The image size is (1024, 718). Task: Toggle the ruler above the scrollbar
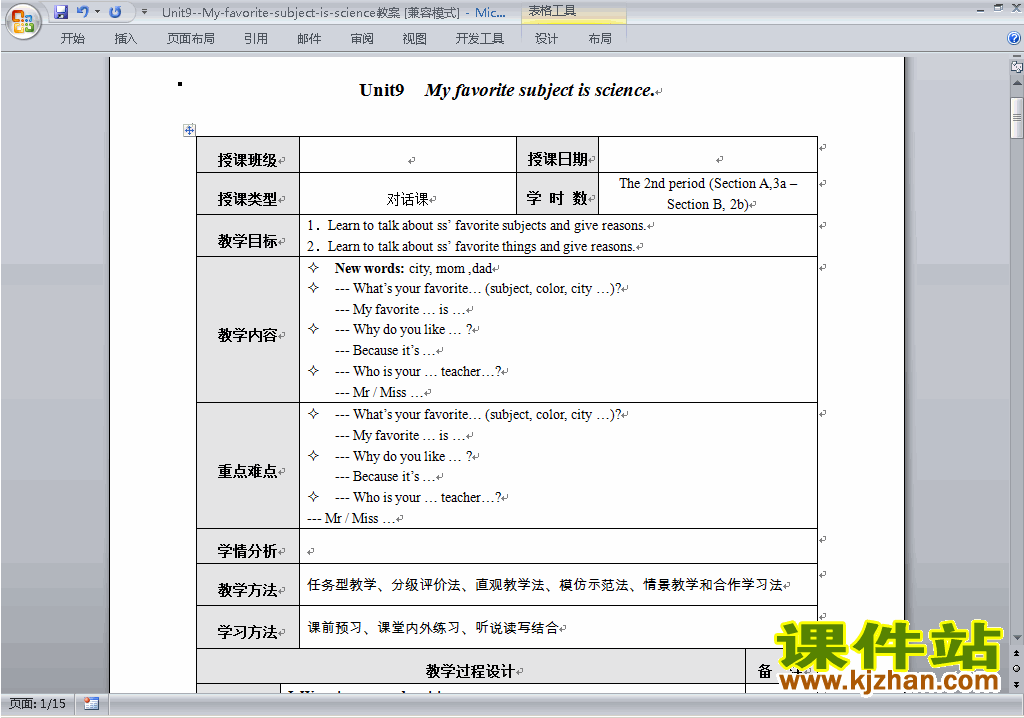click(x=1016, y=66)
